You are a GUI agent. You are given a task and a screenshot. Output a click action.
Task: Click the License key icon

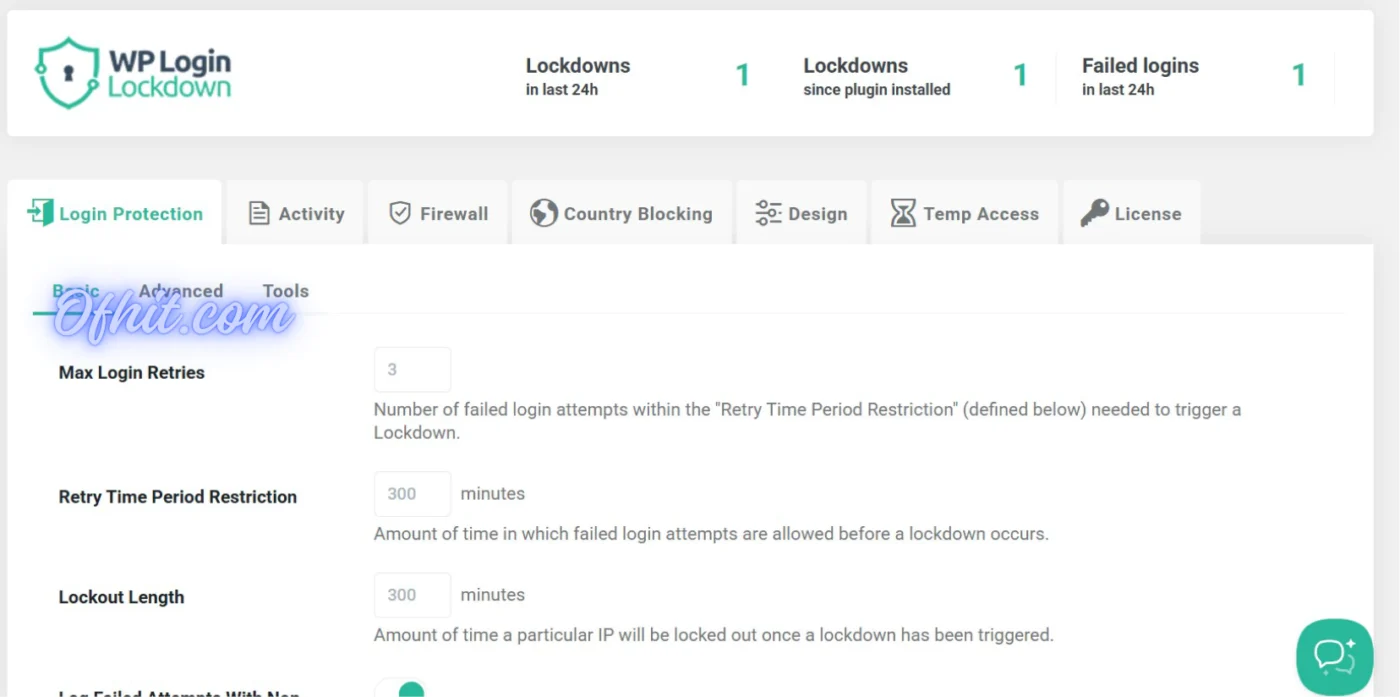click(1094, 213)
